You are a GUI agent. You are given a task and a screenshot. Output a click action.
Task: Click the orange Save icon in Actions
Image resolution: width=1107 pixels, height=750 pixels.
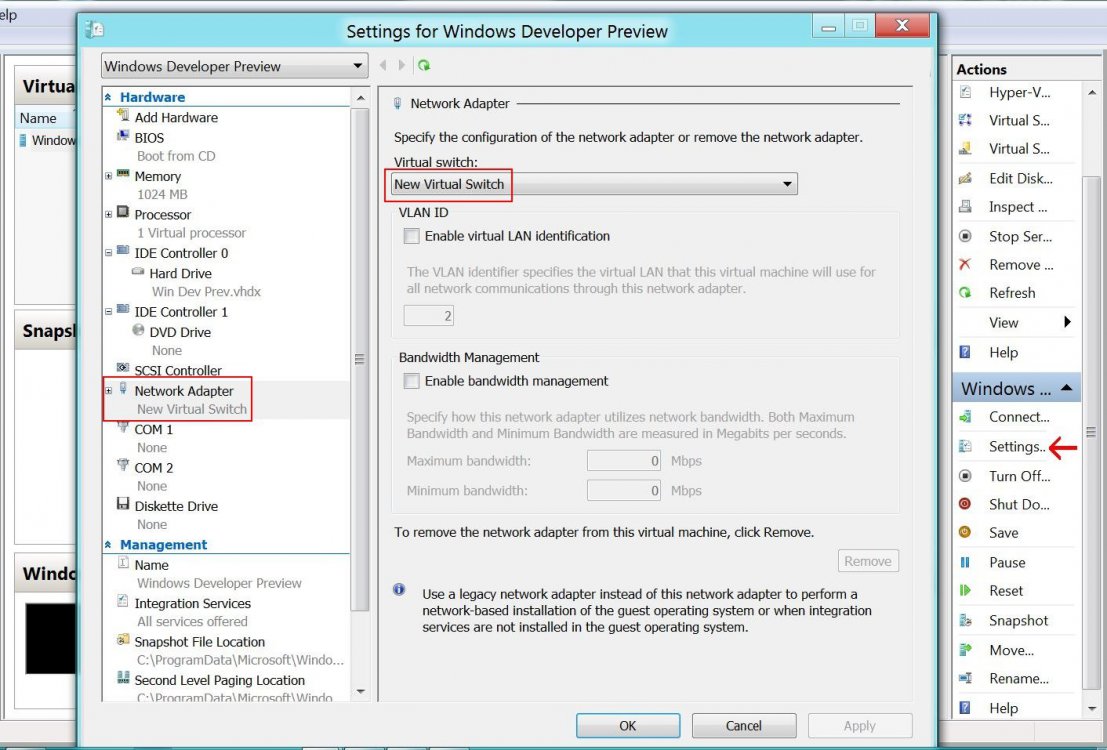pos(965,532)
